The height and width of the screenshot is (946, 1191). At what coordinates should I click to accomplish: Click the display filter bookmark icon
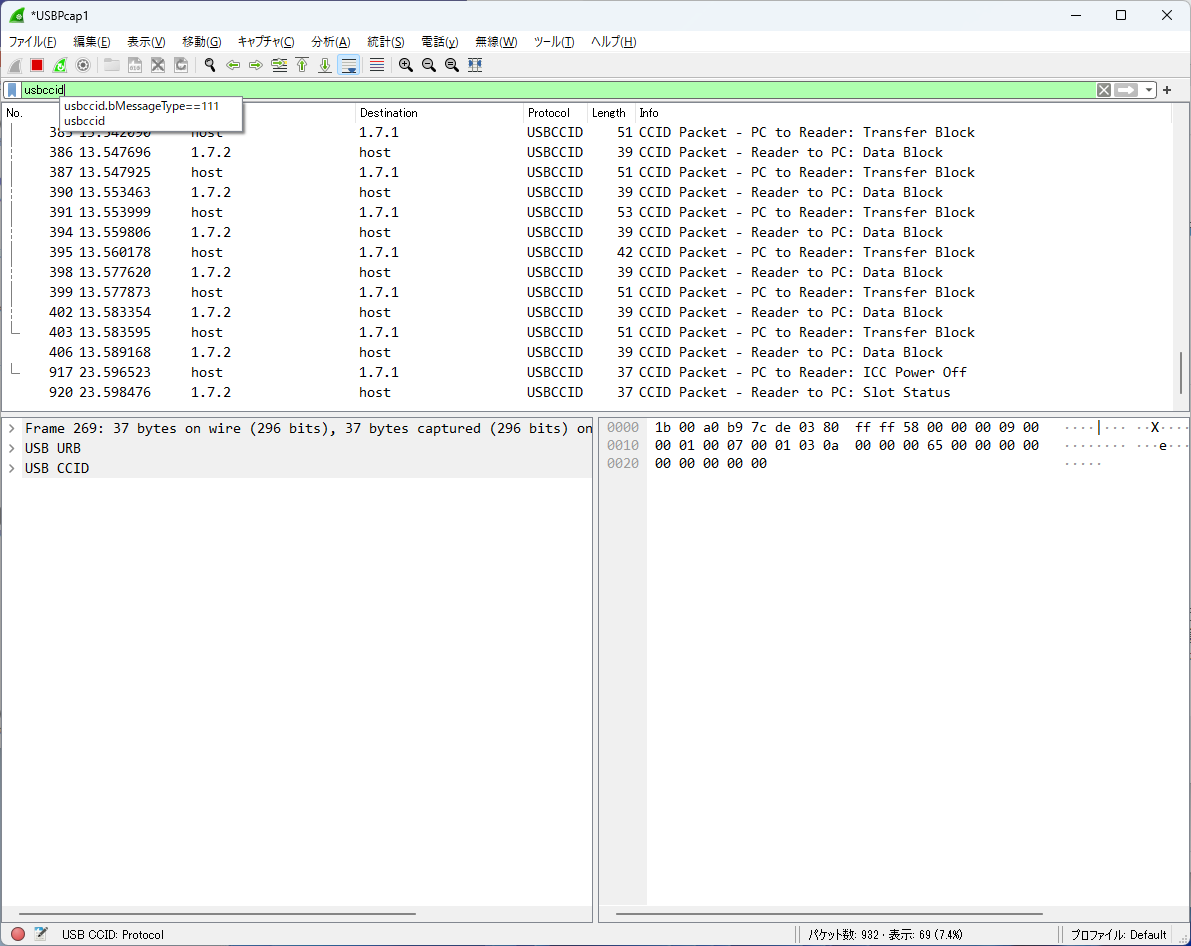(x=11, y=90)
